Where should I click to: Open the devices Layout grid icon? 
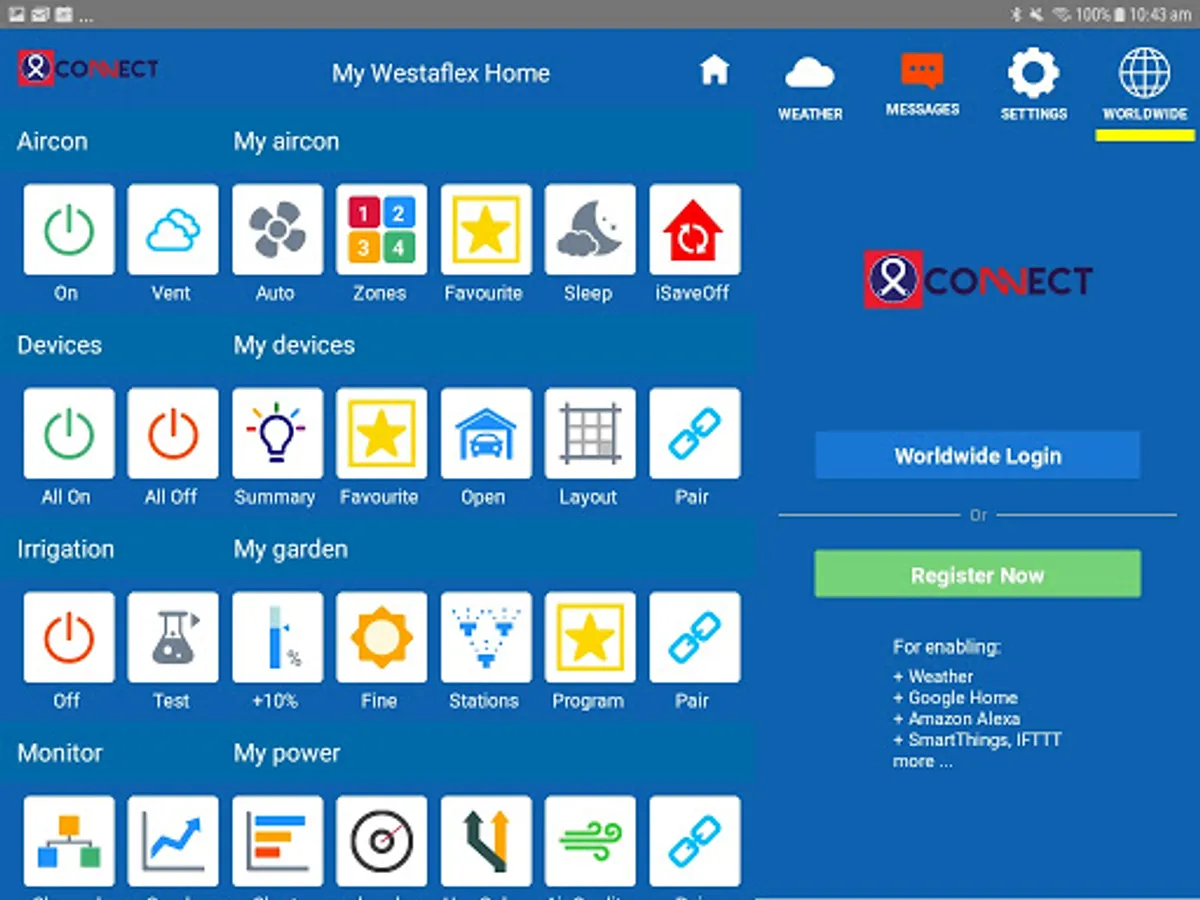point(590,433)
